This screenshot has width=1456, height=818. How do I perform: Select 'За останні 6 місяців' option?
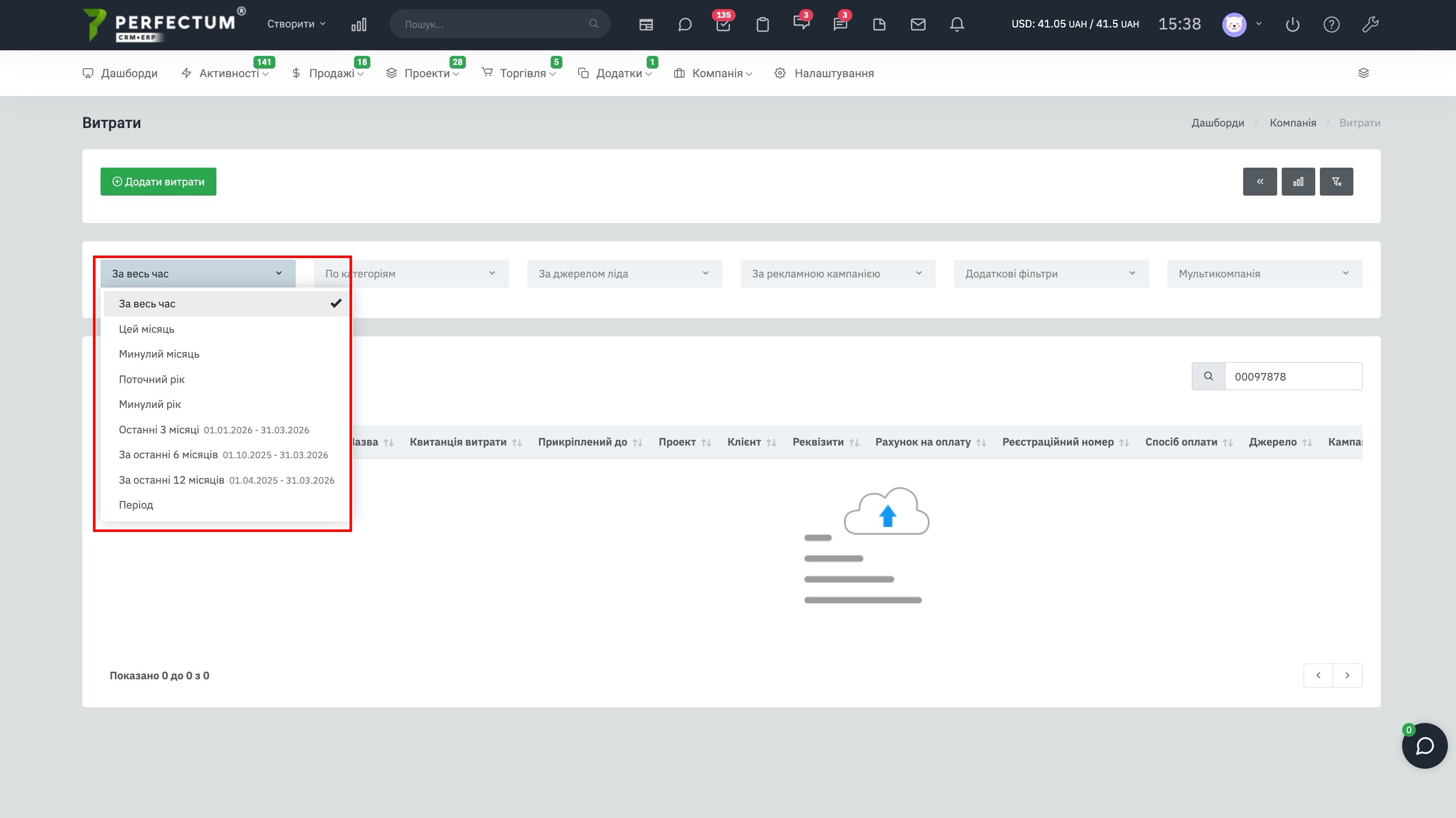click(x=169, y=455)
